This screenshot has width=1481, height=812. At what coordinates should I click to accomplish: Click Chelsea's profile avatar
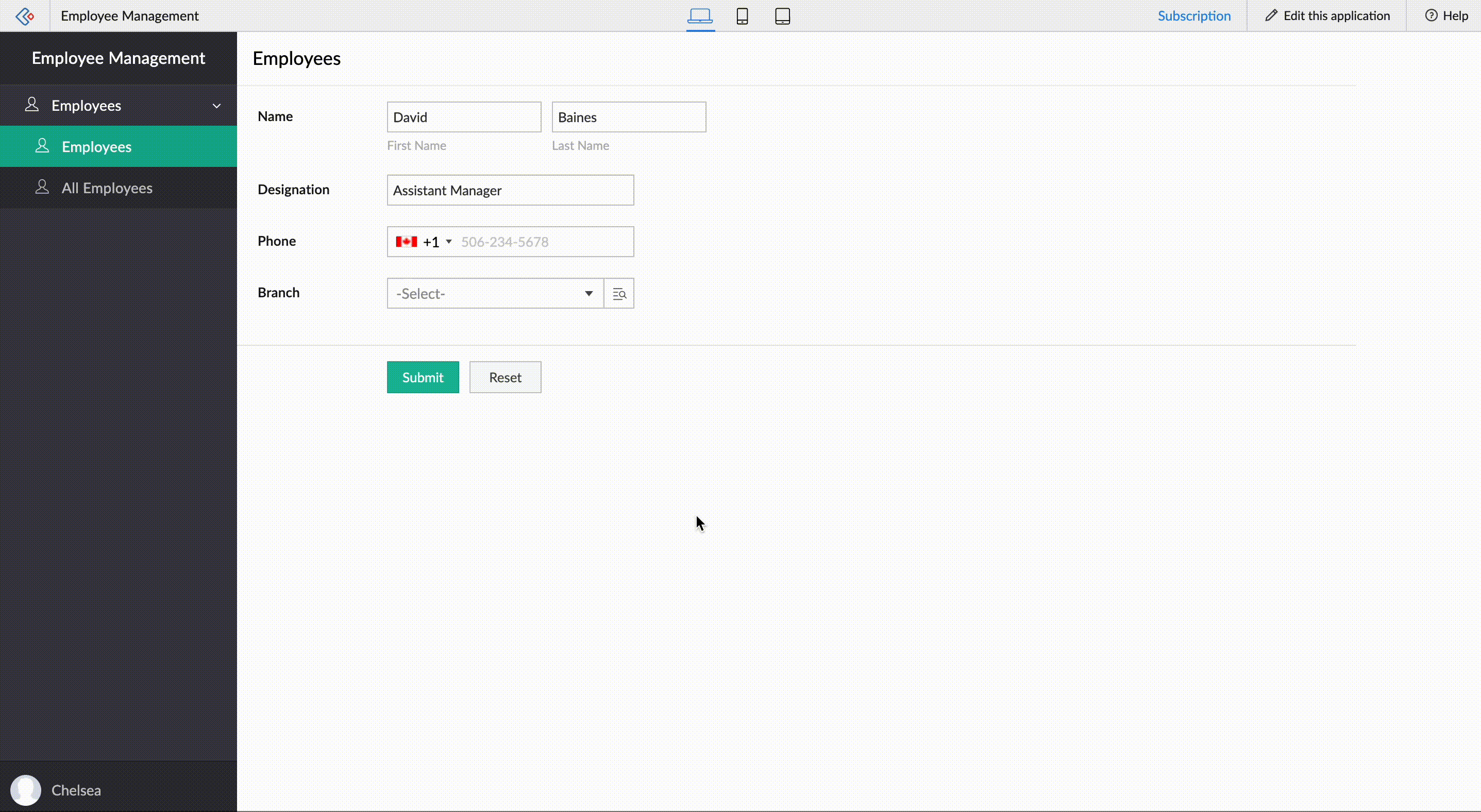(x=26, y=790)
